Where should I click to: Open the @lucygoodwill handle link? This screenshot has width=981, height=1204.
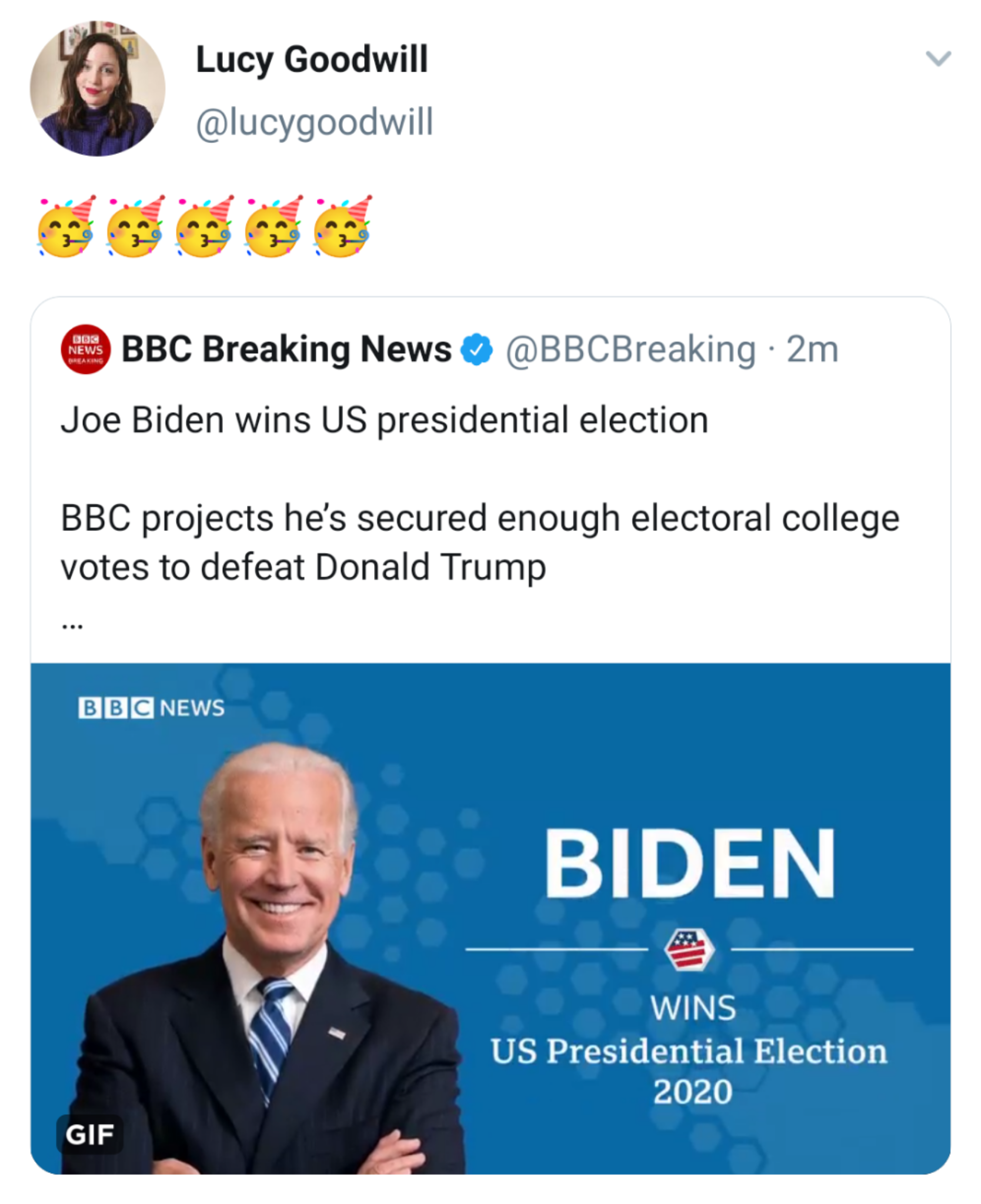[x=315, y=122]
